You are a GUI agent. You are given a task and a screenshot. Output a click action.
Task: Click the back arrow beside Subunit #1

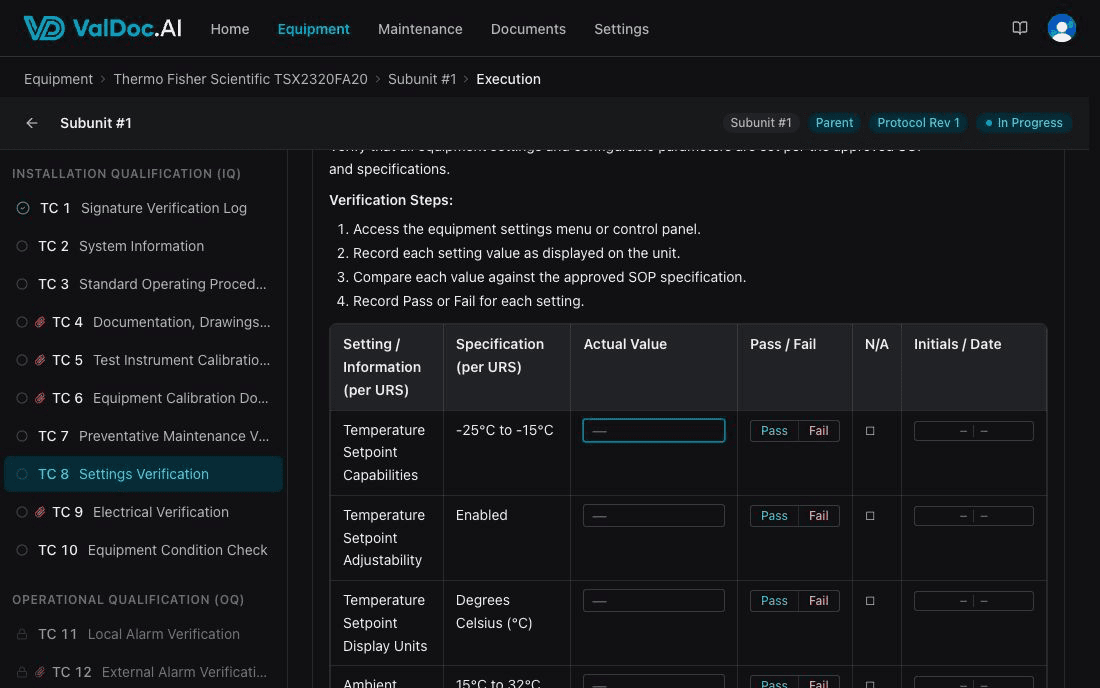click(32, 123)
